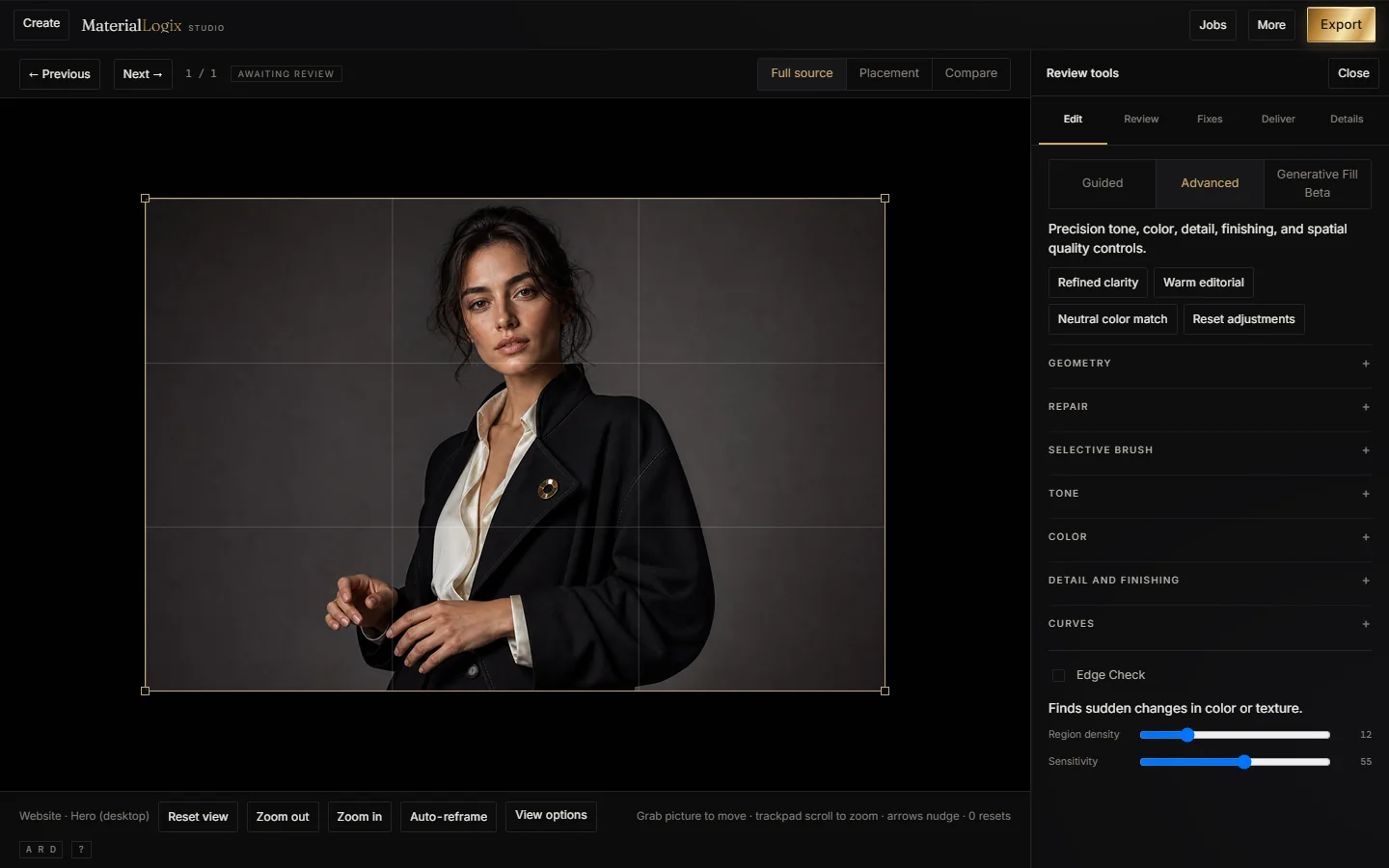Viewport: 1389px width, 868px height.
Task: Click Reset view
Action: coord(198,817)
